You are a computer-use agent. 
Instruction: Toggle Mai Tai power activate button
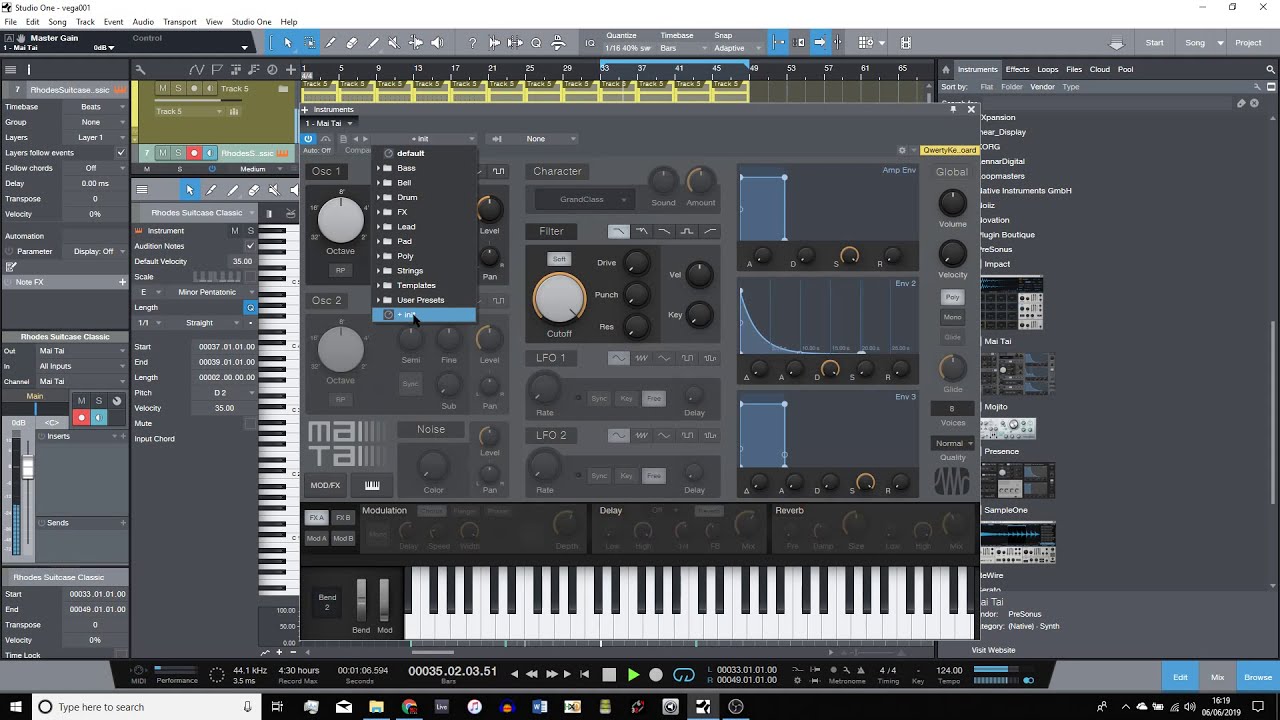pyautogui.click(x=309, y=139)
